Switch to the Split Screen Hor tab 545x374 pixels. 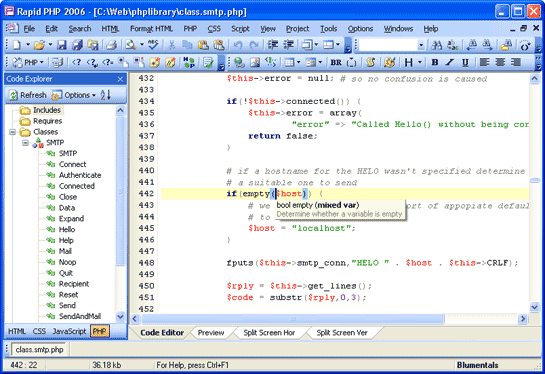point(269,333)
